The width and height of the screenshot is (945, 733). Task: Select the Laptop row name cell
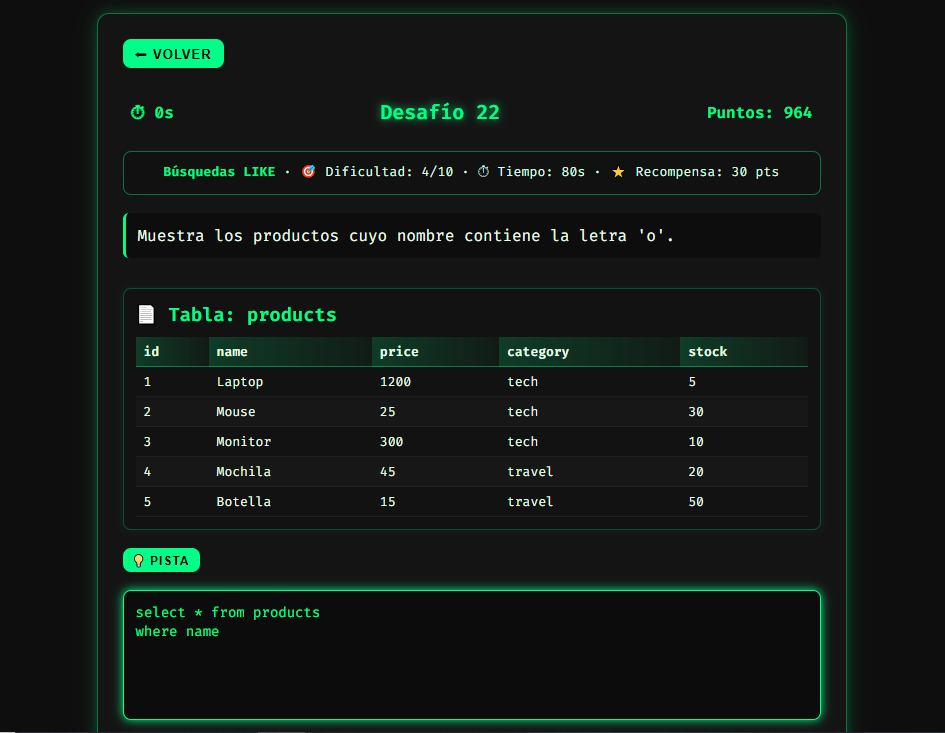coord(240,382)
